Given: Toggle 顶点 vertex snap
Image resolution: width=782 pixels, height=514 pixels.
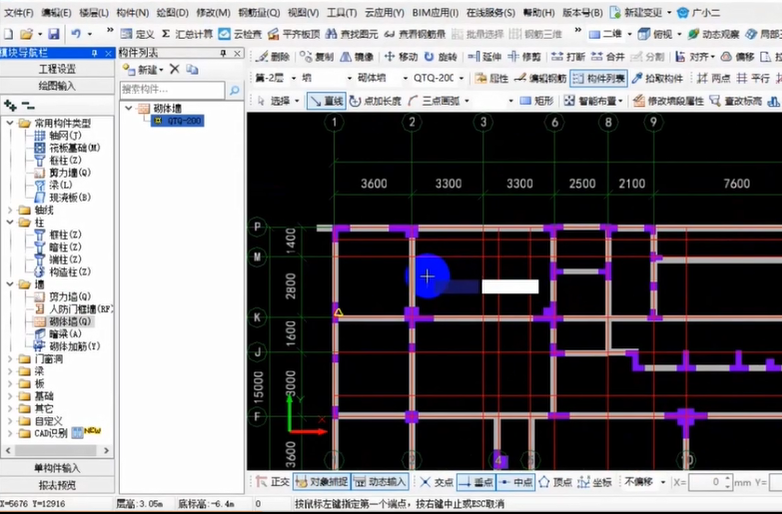Looking at the screenshot, I should point(555,482).
